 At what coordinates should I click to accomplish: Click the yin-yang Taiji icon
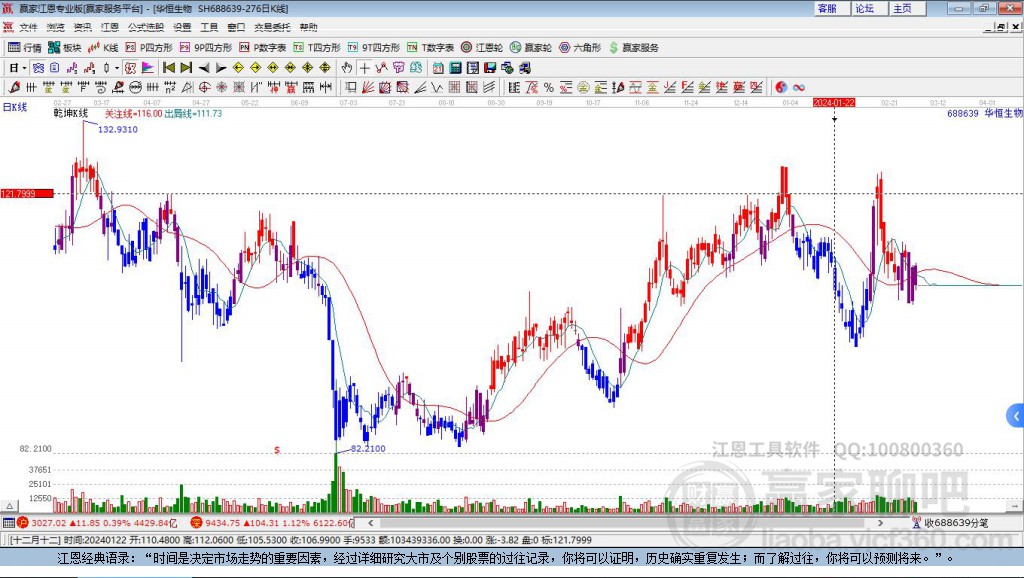pos(781,87)
